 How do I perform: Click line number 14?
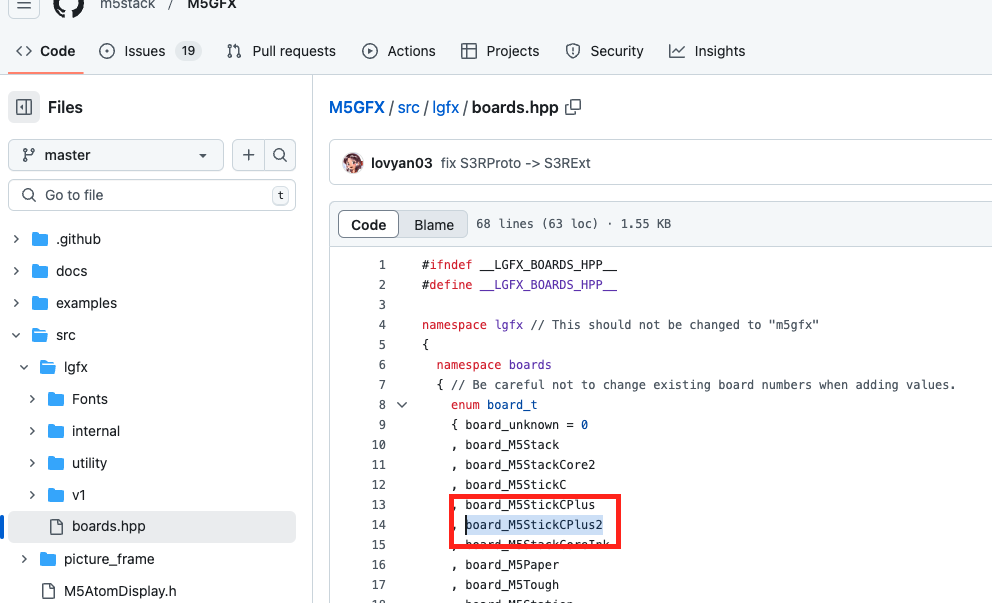click(x=378, y=525)
